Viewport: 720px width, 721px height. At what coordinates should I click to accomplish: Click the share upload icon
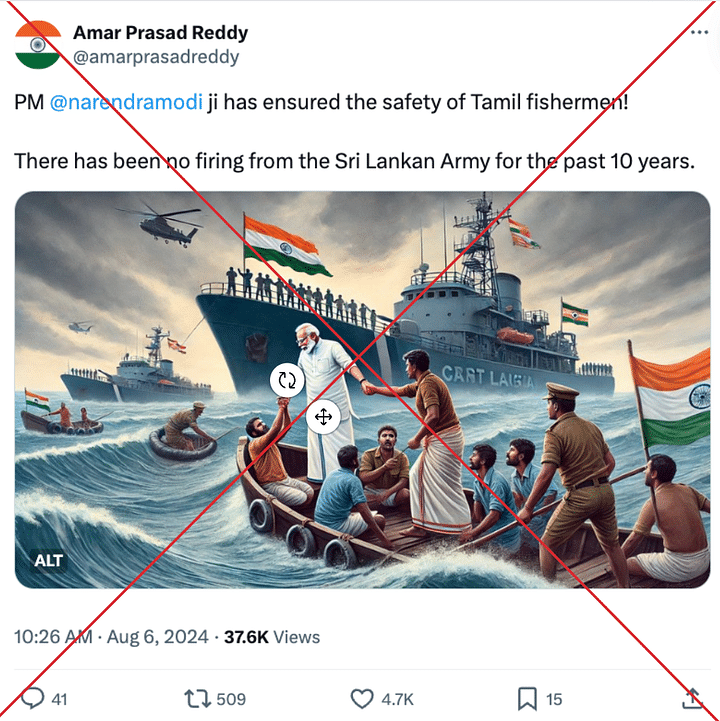coord(692,698)
